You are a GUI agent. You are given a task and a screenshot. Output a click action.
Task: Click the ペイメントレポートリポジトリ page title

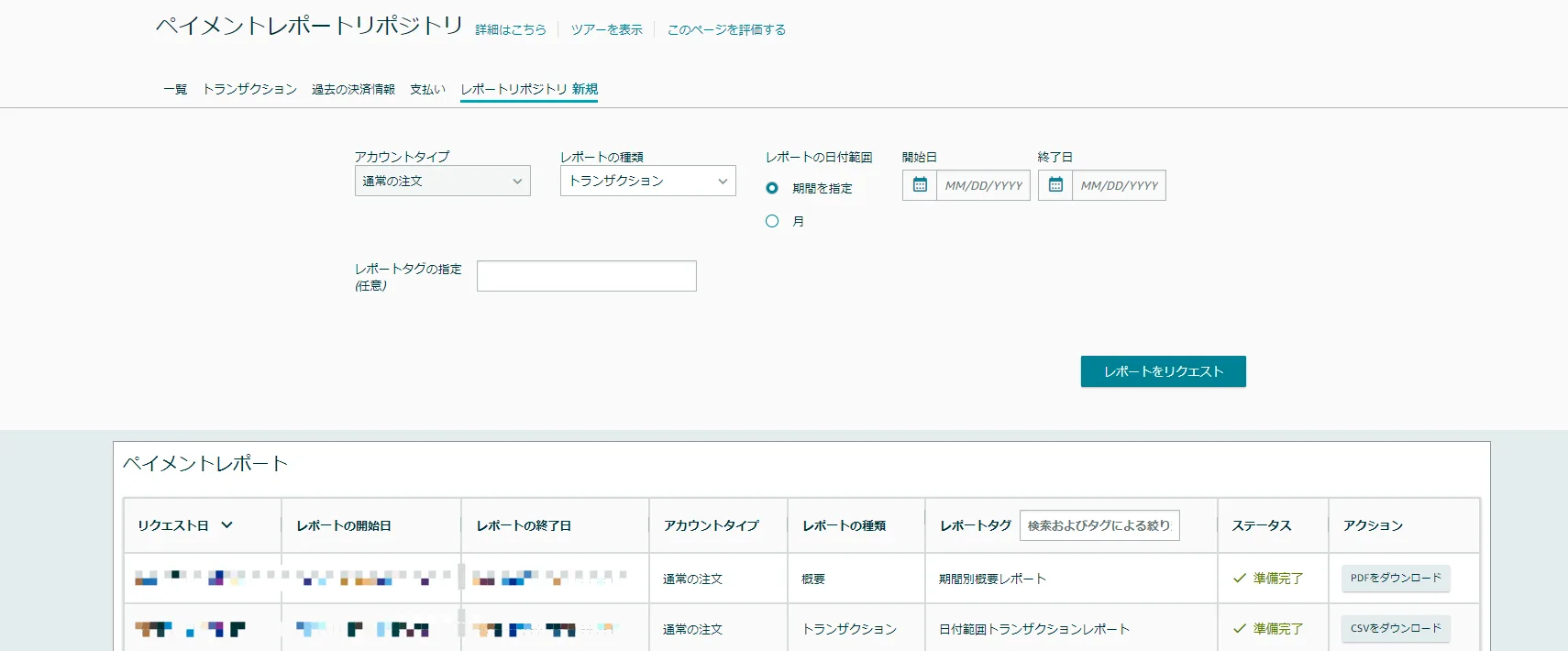[309, 26]
